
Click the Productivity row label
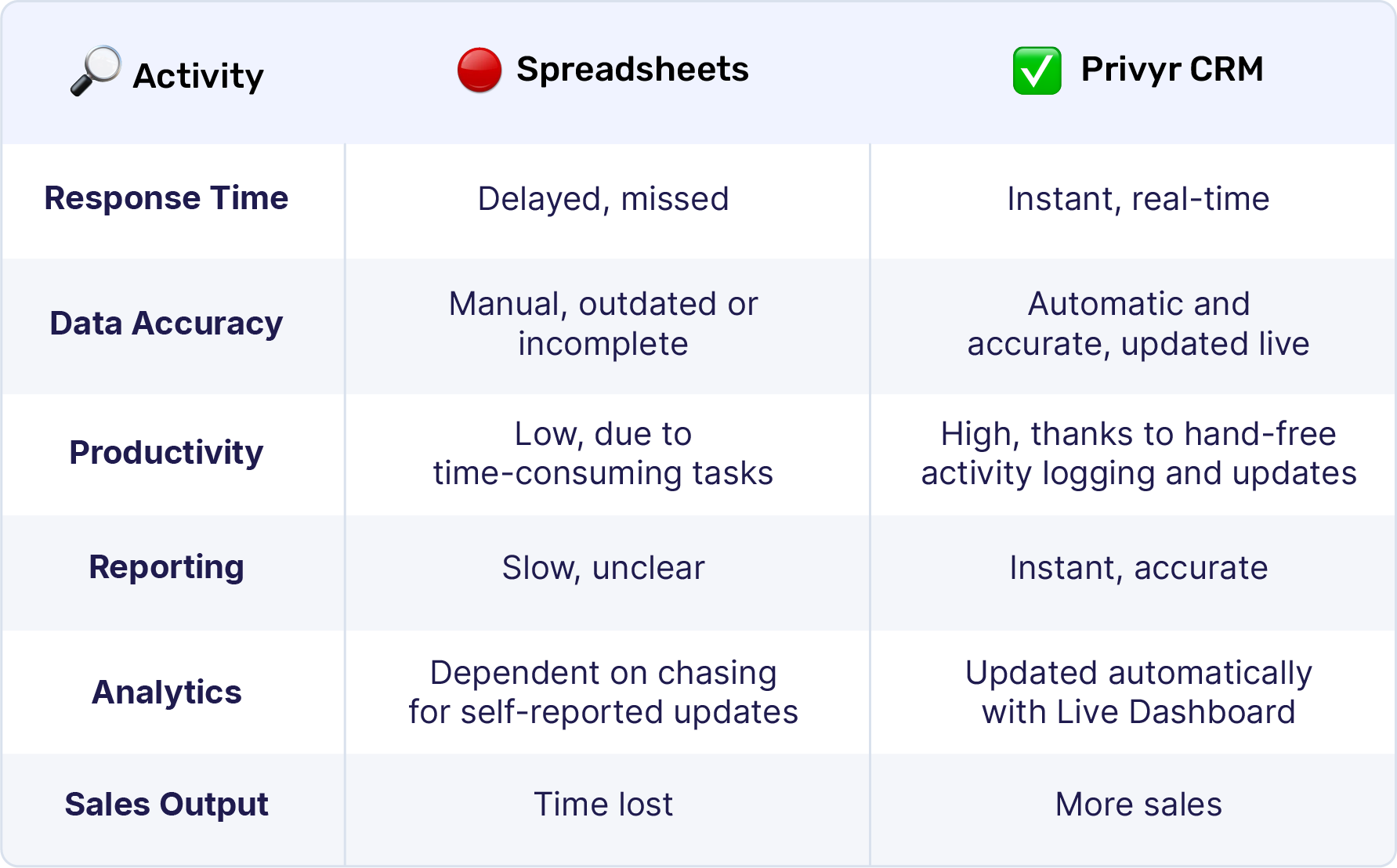[166, 453]
